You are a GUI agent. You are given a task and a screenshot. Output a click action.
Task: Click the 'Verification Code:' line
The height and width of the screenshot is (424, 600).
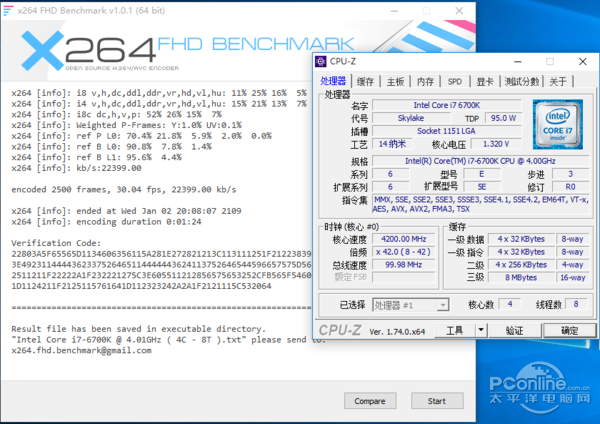point(56,243)
